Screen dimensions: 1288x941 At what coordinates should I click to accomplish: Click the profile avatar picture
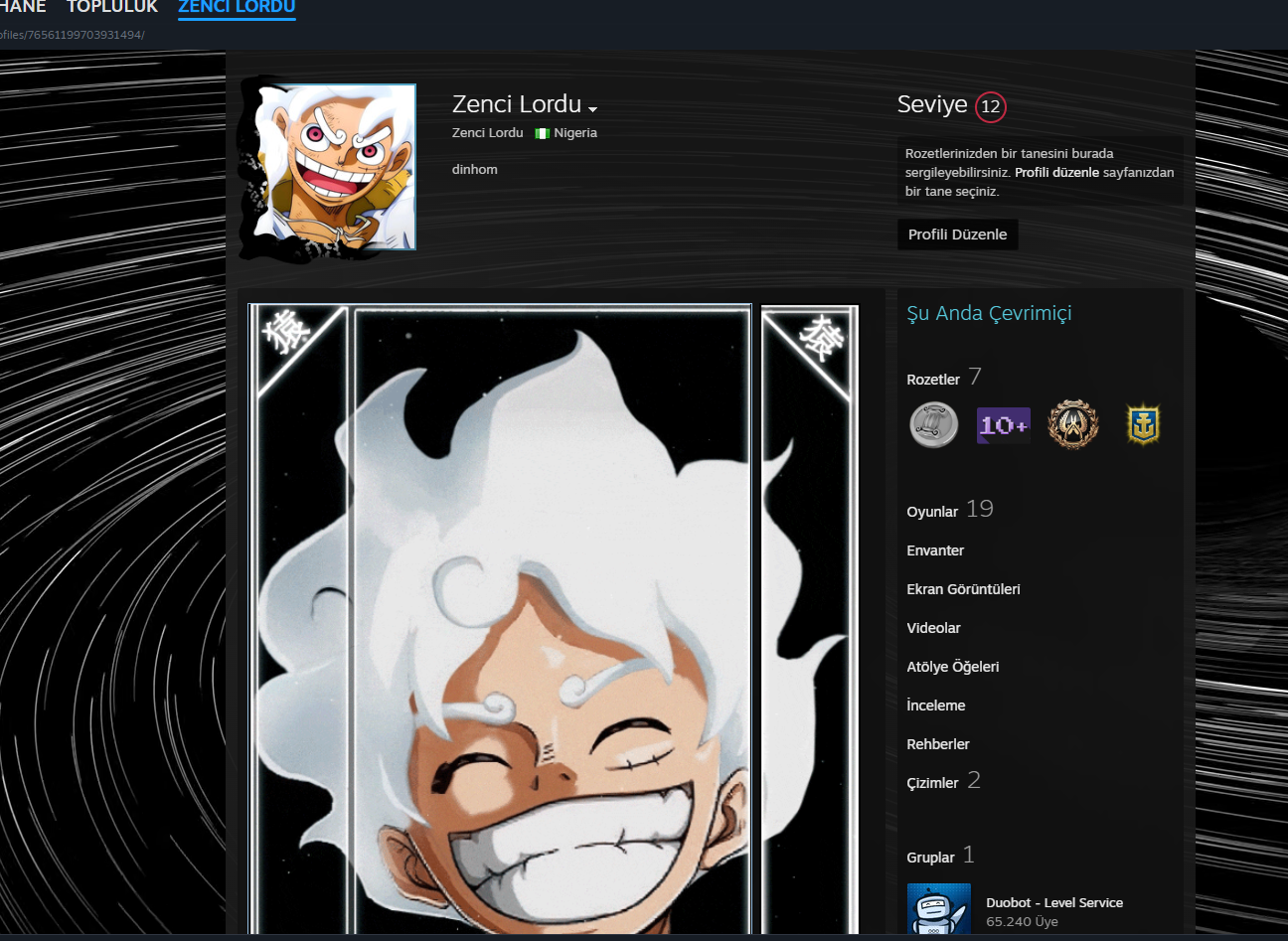tap(336, 167)
